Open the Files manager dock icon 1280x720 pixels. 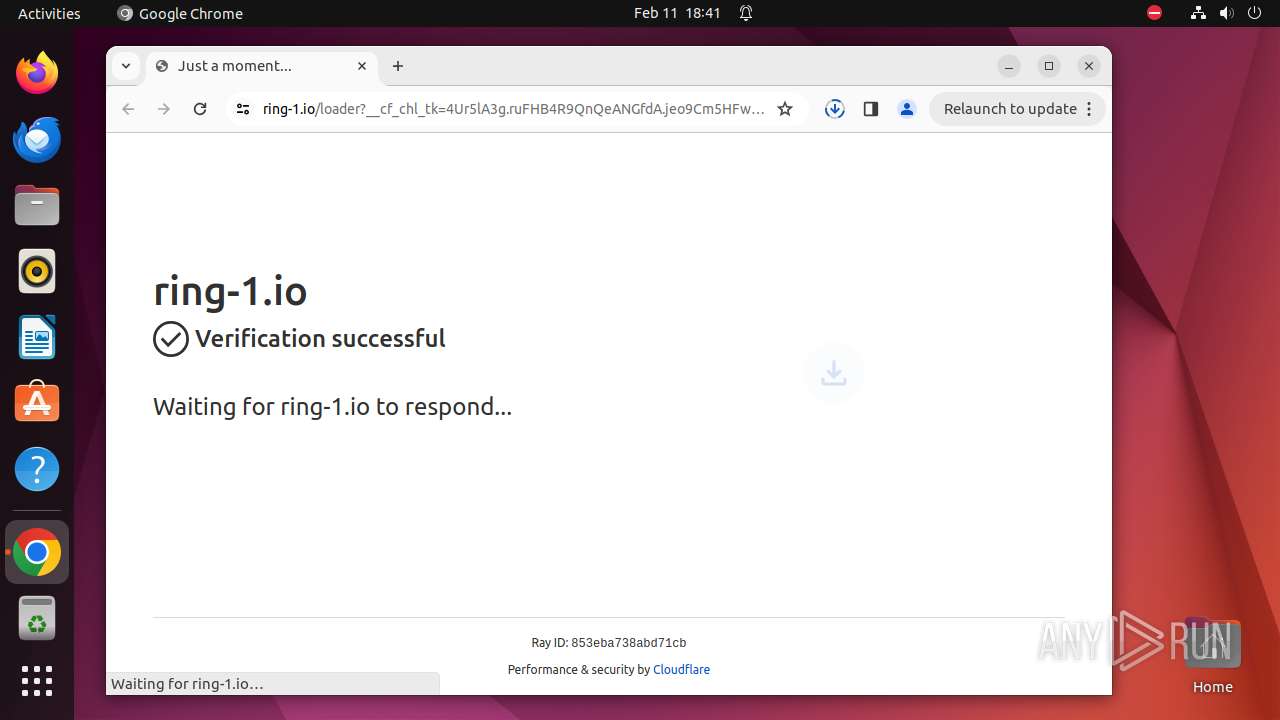[x=37, y=205]
